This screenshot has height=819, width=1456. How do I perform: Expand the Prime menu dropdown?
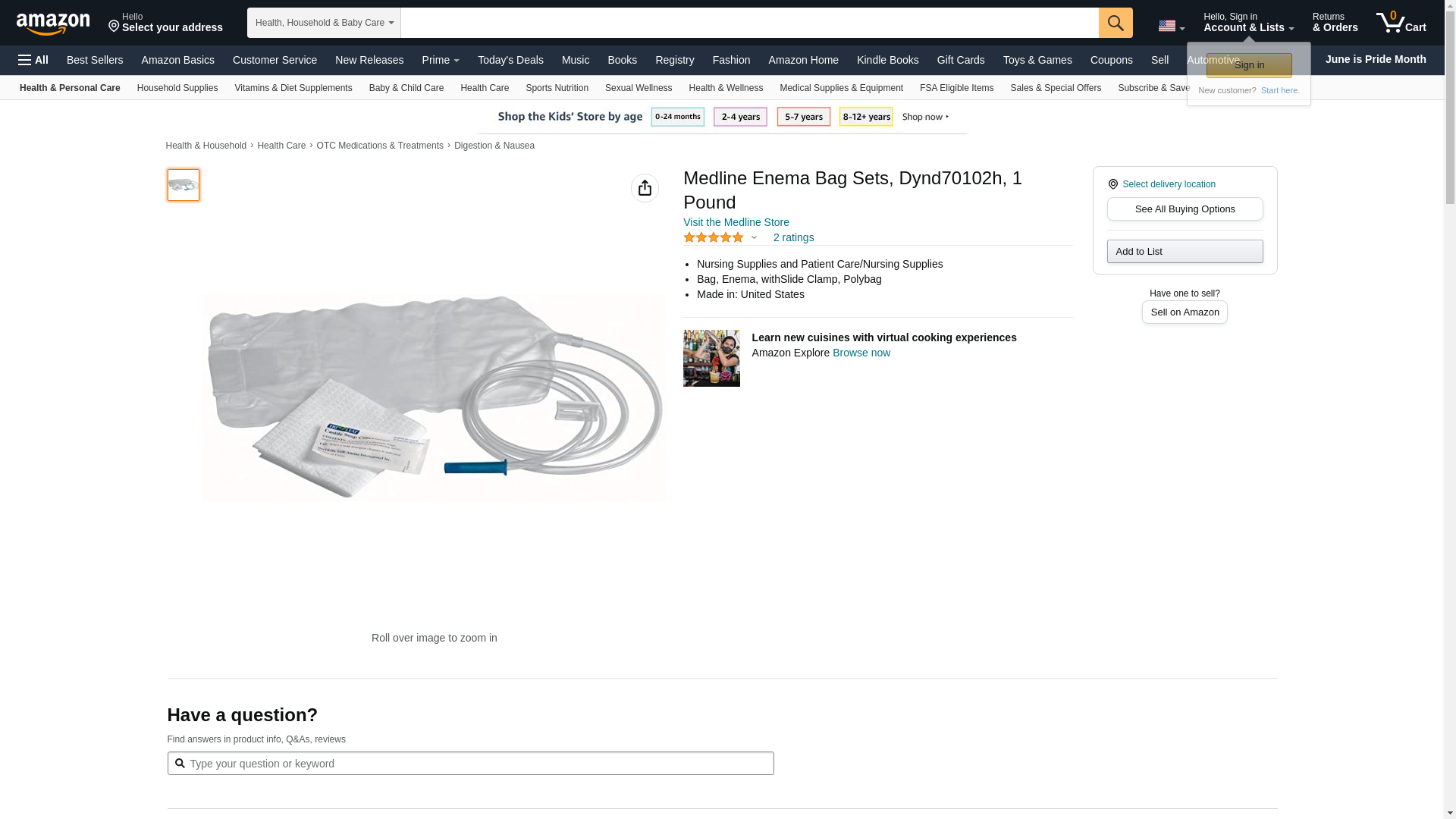click(441, 60)
